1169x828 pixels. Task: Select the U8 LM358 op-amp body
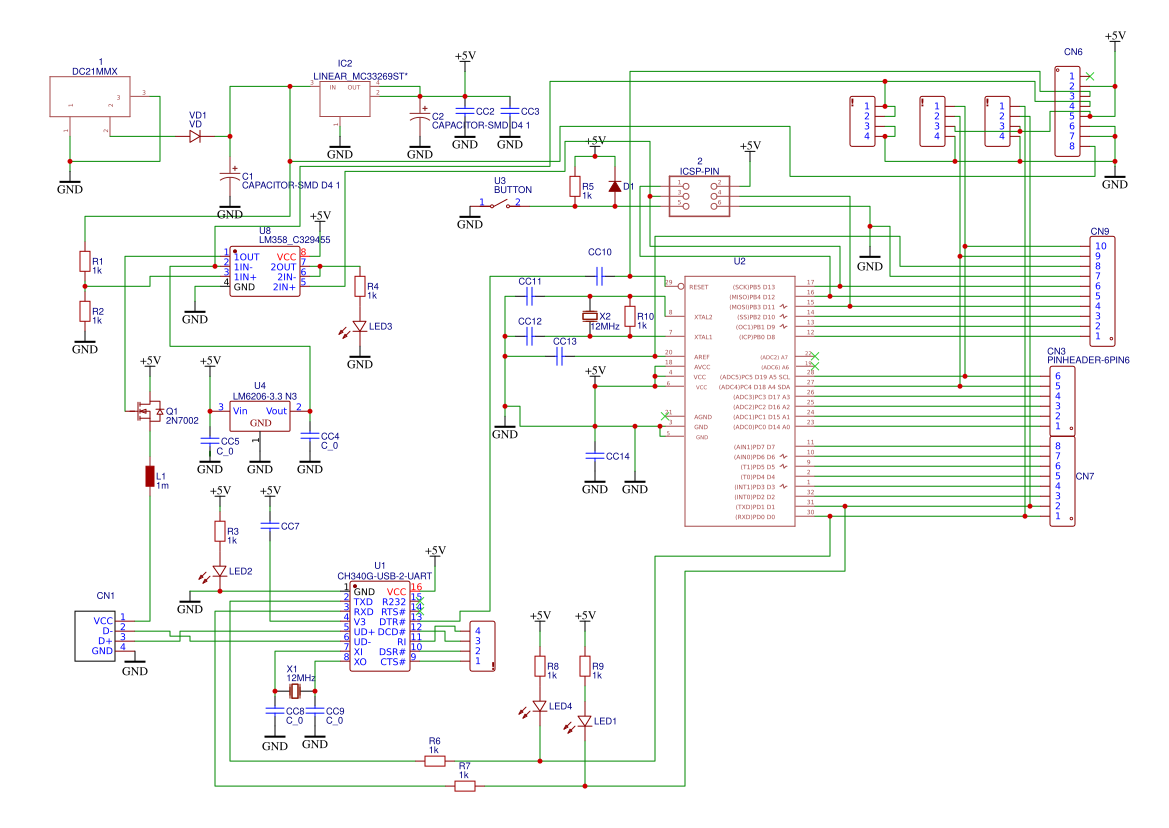click(265, 272)
